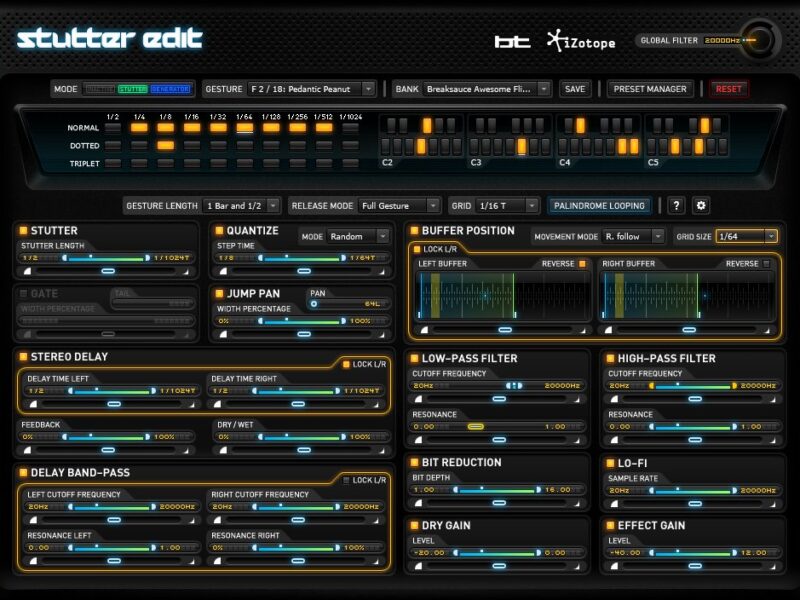Turn the Global Filter knob
This screenshot has height=600, width=800.
pos(757,41)
